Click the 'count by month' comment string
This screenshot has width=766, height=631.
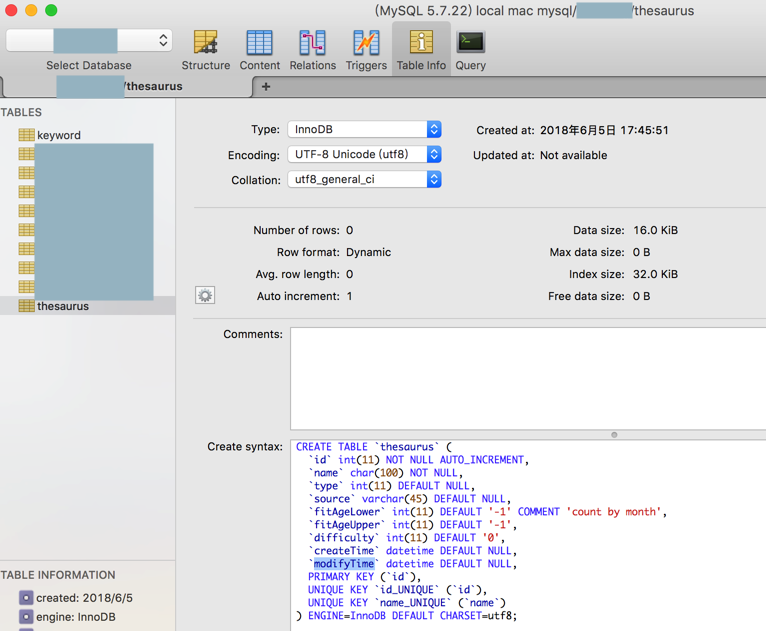pos(614,512)
